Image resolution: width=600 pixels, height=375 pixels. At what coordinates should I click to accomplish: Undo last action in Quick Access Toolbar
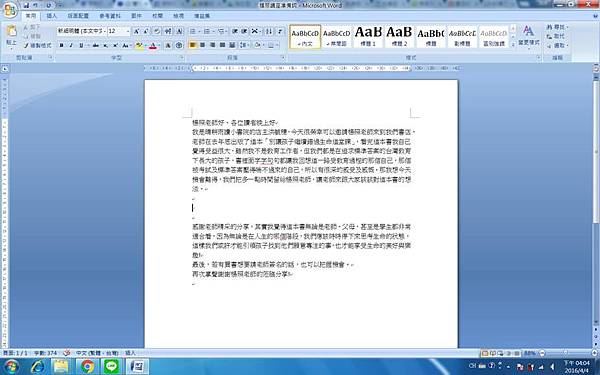36,5
